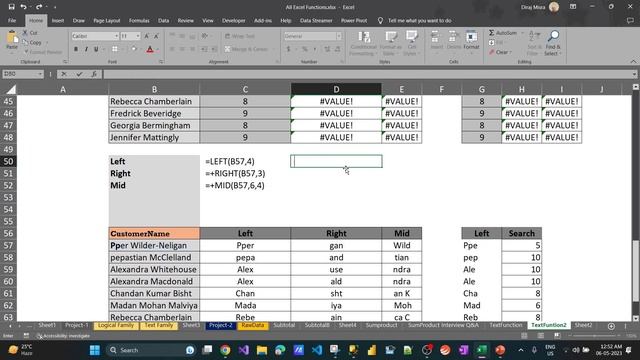Add a new sheet with the plus icon
The image size is (640, 360).
pos(611,326)
